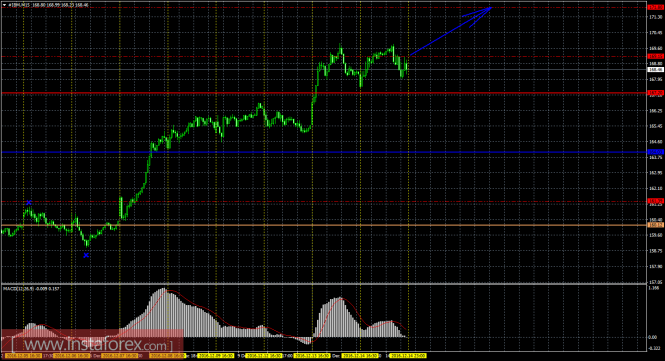Screen dimensions: 665x361
Task: Click the red 169.15 price label on axis
Action: 655,56
